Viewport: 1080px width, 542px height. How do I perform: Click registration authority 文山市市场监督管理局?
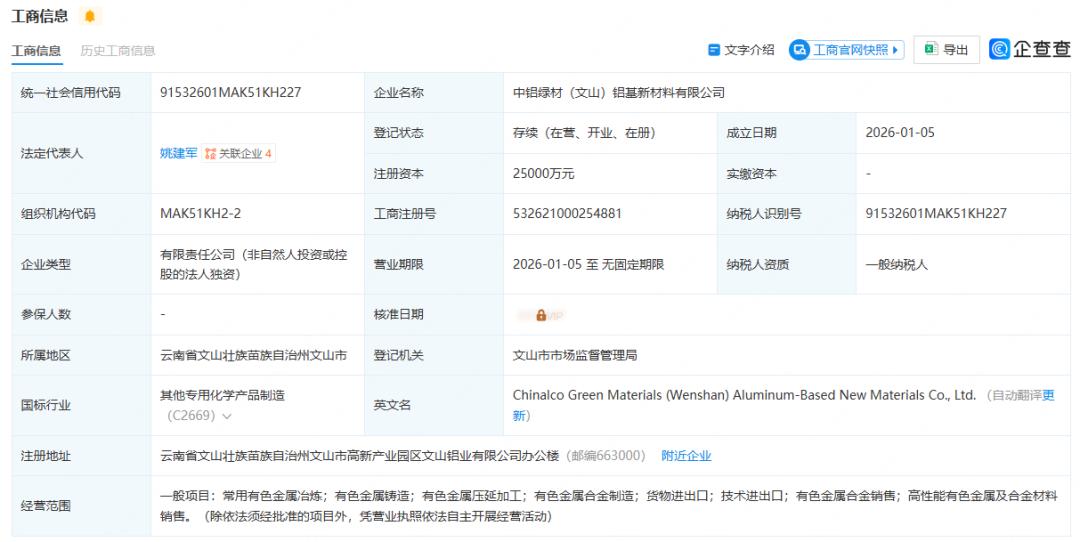tap(574, 355)
